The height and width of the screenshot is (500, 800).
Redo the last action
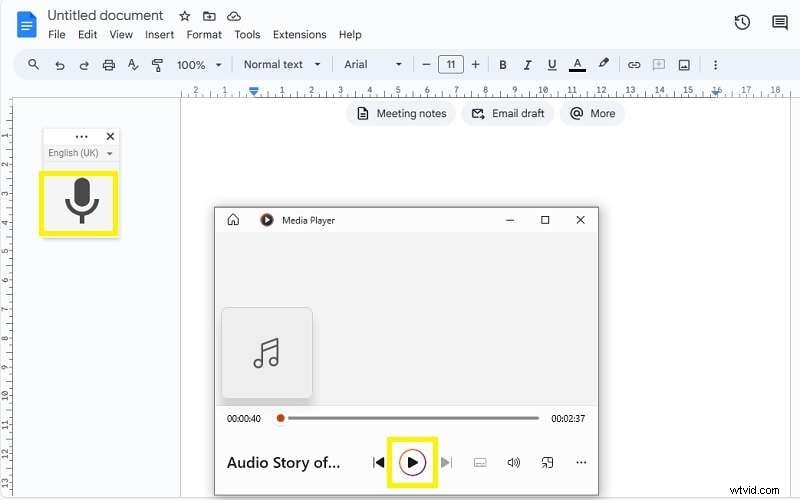click(84, 65)
